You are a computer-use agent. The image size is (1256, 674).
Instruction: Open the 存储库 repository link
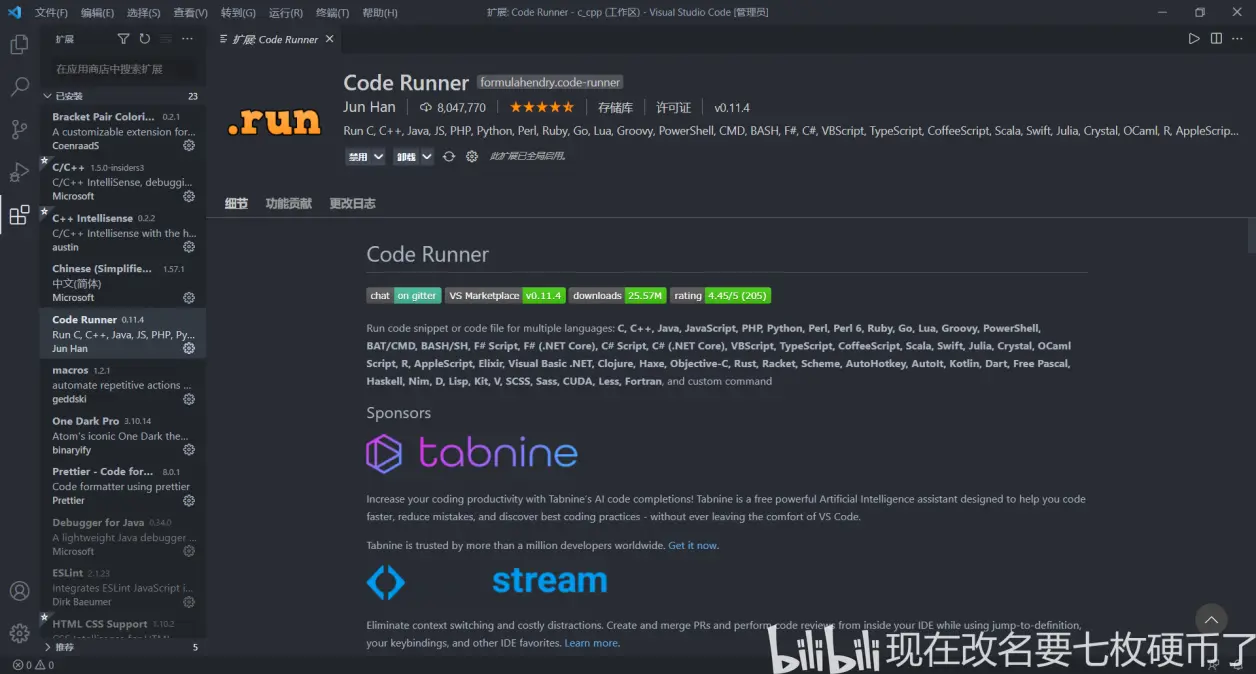pos(615,107)
